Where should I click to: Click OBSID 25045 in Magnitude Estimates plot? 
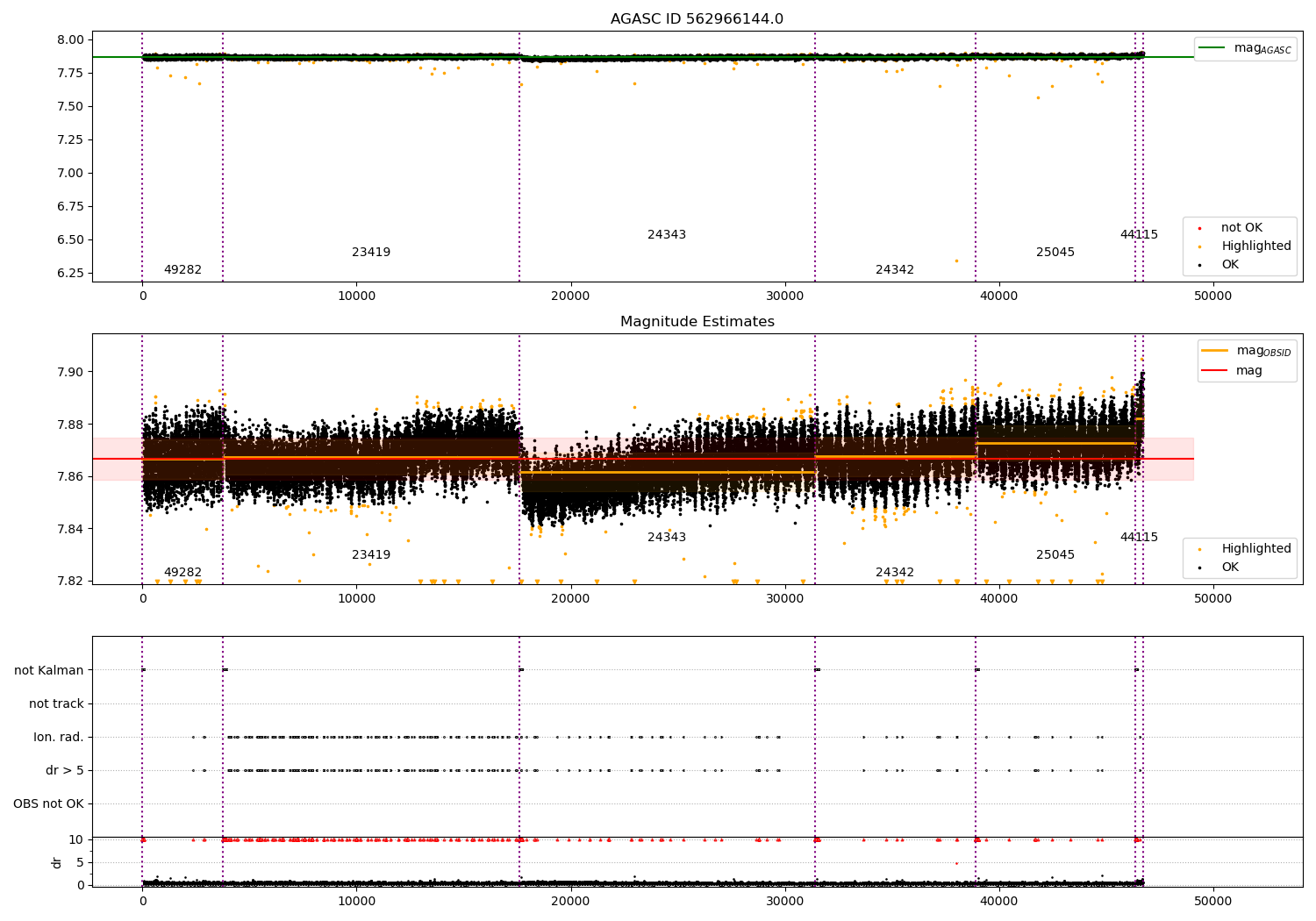1055,554
